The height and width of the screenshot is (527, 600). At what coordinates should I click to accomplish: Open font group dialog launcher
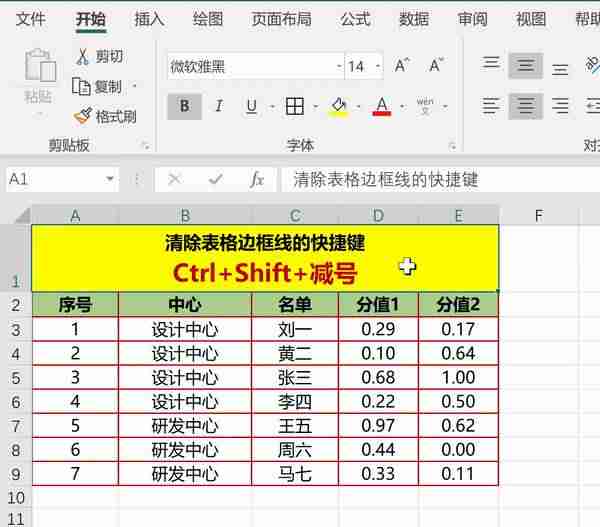coord(452,145)
